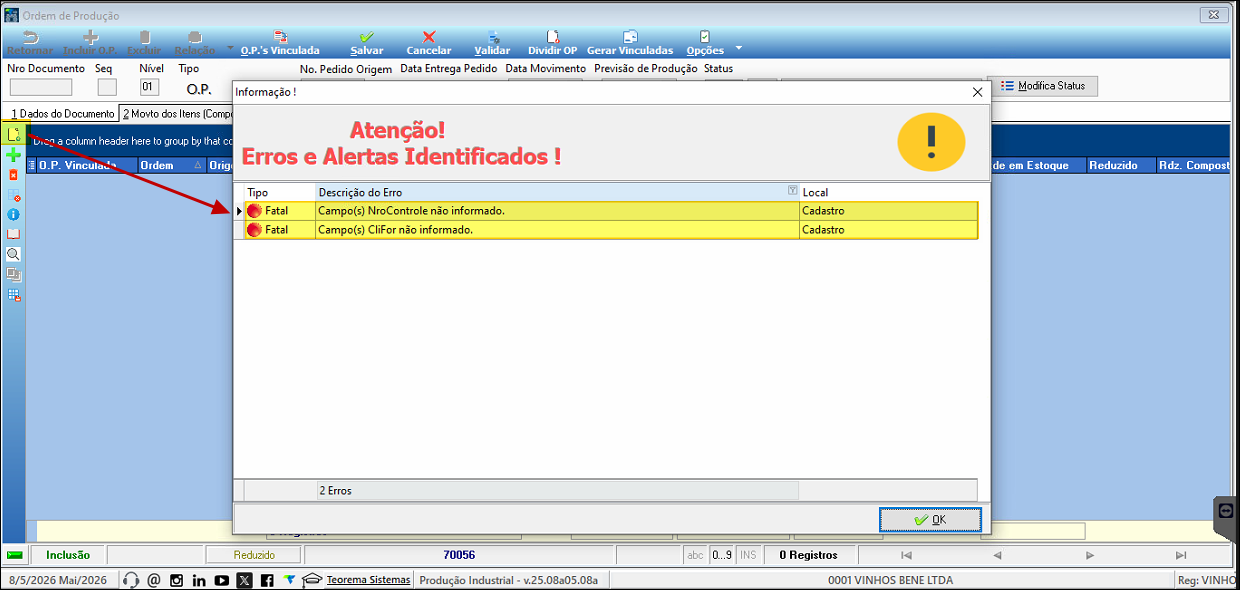Expand the dropdown arrow after Opções
This screenshot has height=590, width=1240.
pyautogui.click(x=739, y=47)
